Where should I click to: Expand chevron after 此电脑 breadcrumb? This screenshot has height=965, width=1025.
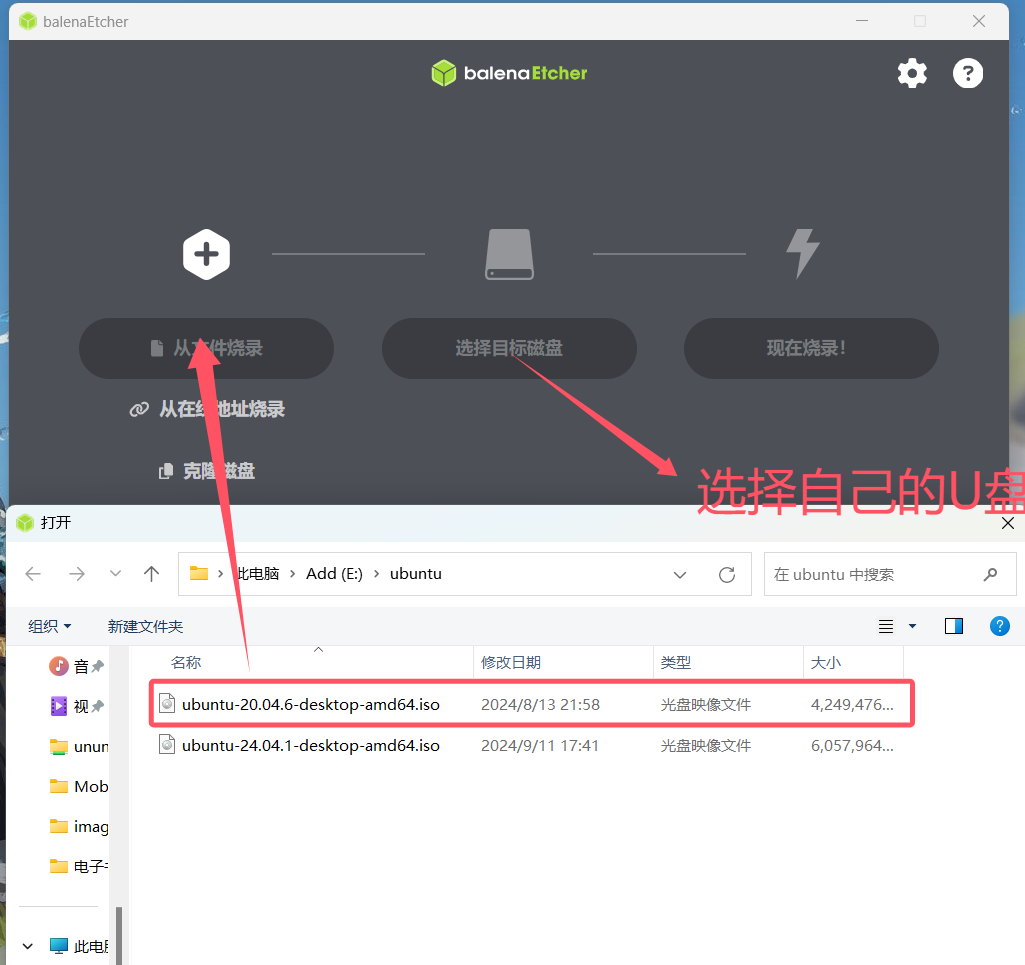(x=292, y=574)
